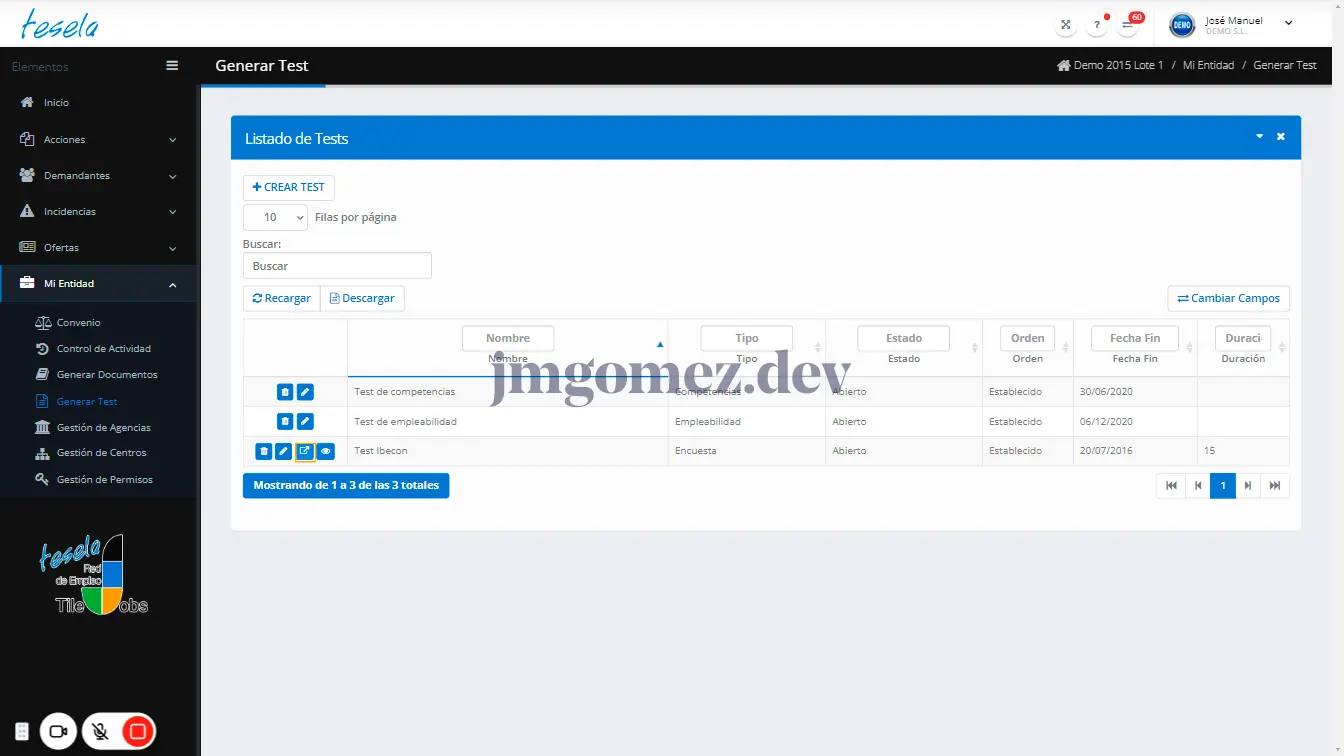This screenshot has width=1344, height=756.
Task: Go to the last page in pagination
Action: (x=1275, y=486)
